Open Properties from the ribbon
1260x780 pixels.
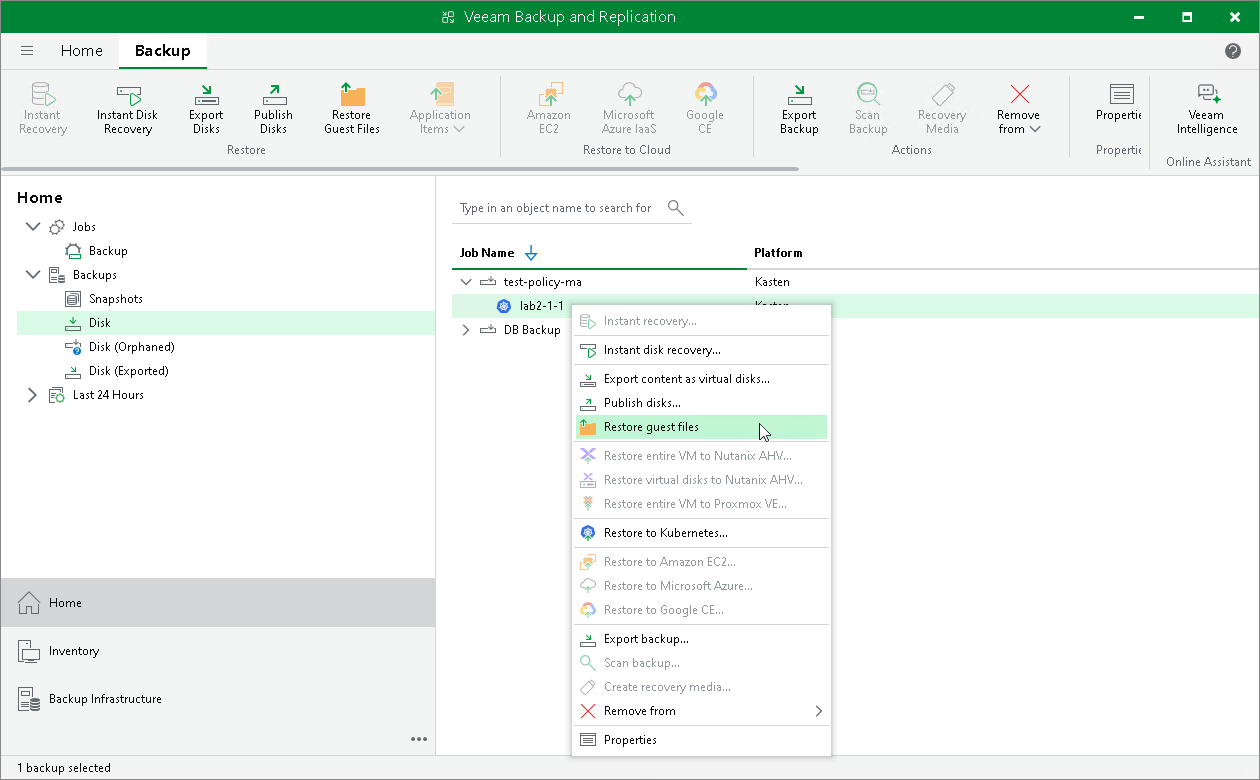tap(1121, 103)
